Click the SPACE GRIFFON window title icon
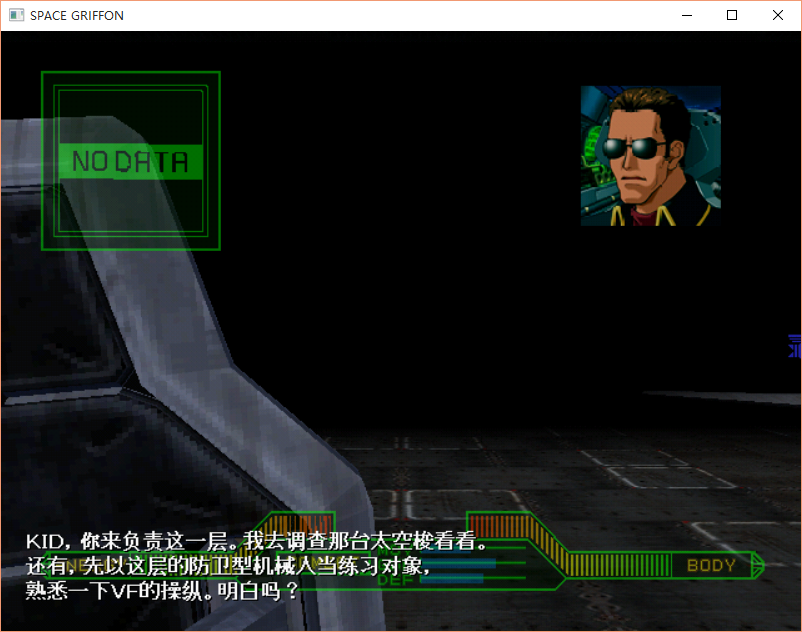 pos(16,15)
